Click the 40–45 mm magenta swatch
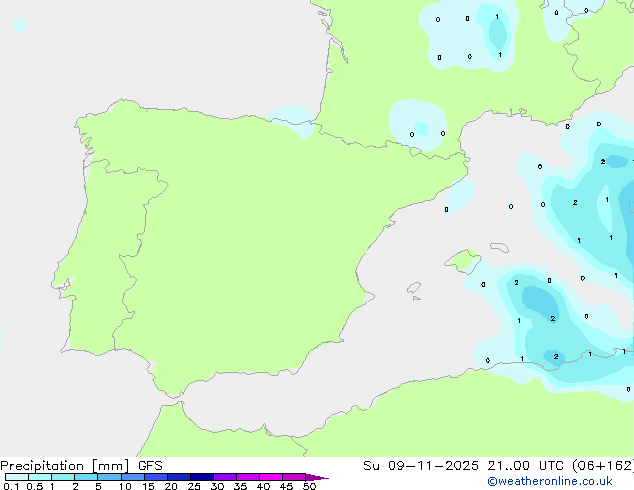The width and height of the screenshot is (634, 490). coord(271,477)
